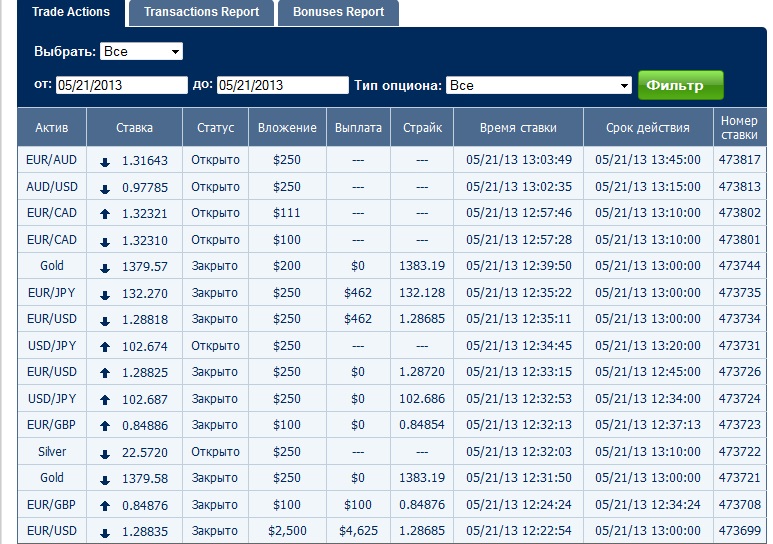Click the down arrow in EUR/CAD row 473801
Image resolution: width=773 pixels, height=544 pixels.
105,242
